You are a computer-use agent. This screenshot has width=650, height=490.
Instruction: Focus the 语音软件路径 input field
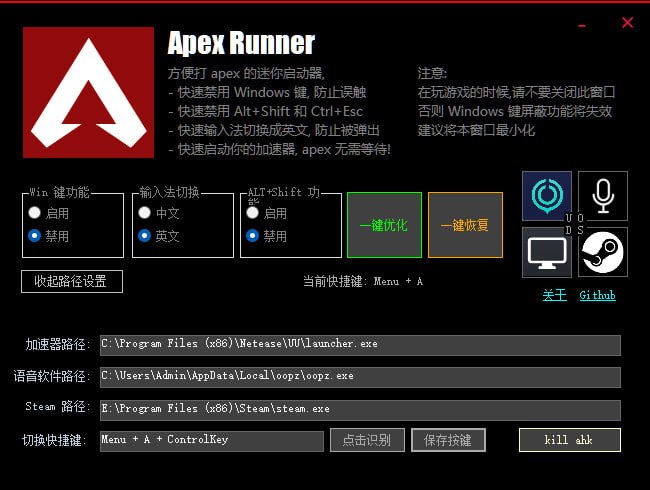(x=360, y=377)
